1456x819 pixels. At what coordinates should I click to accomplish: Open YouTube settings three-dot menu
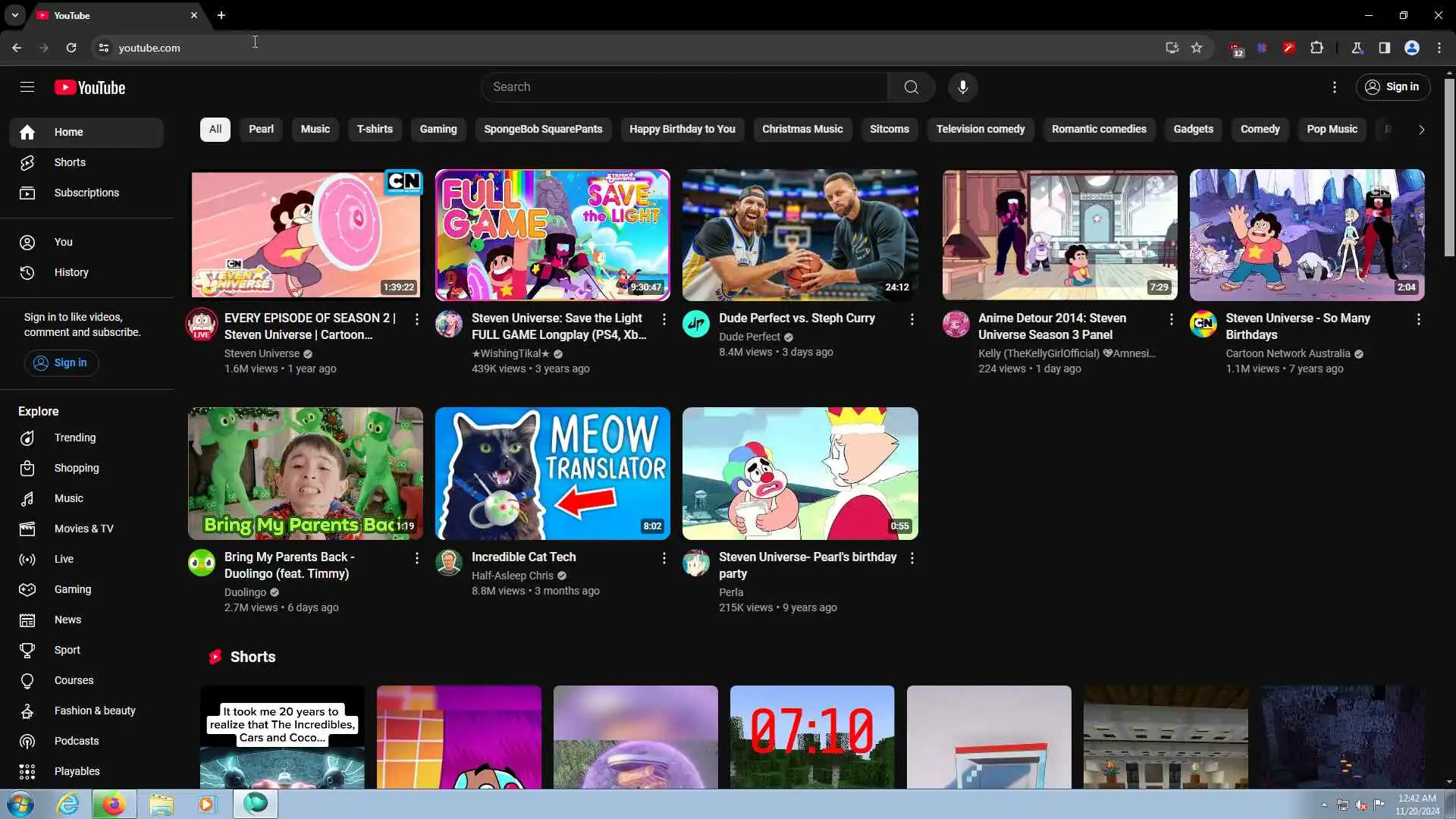pos(1335,87)
